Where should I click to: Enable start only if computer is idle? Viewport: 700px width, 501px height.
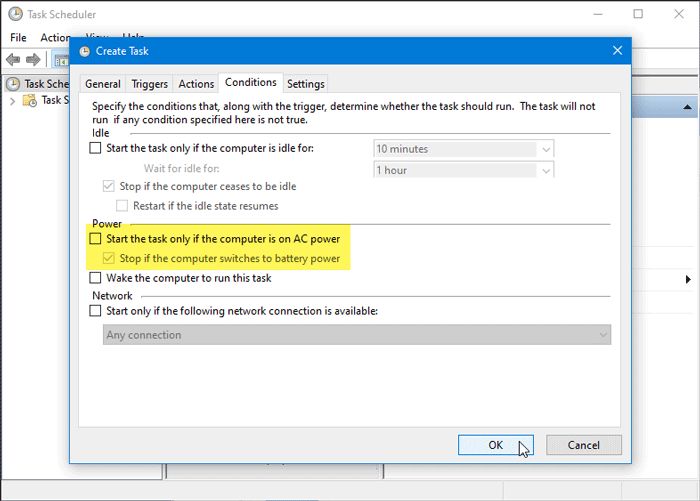(x=96, y=149)
